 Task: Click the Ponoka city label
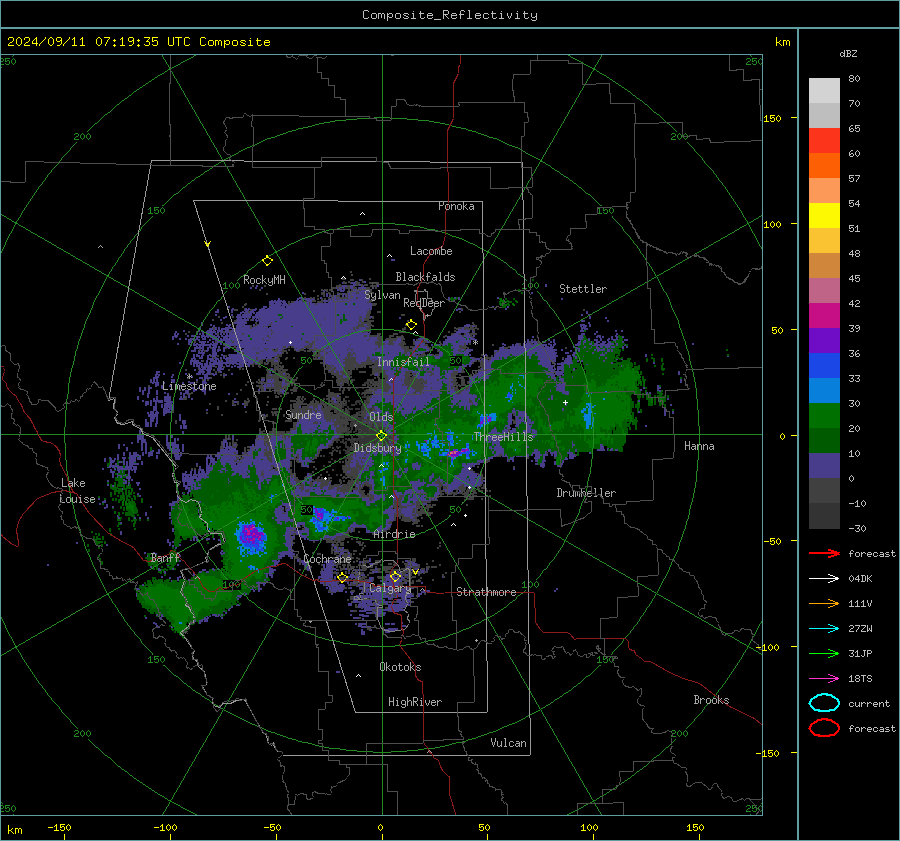click(456, 206)
